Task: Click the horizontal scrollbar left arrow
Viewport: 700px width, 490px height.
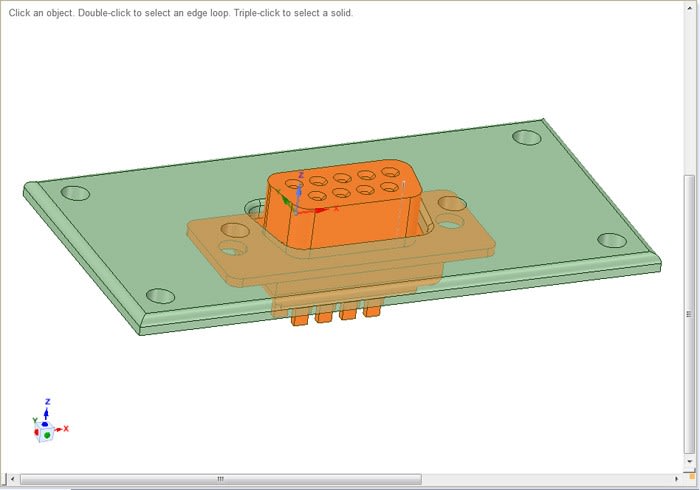Action: coord(12,479)
